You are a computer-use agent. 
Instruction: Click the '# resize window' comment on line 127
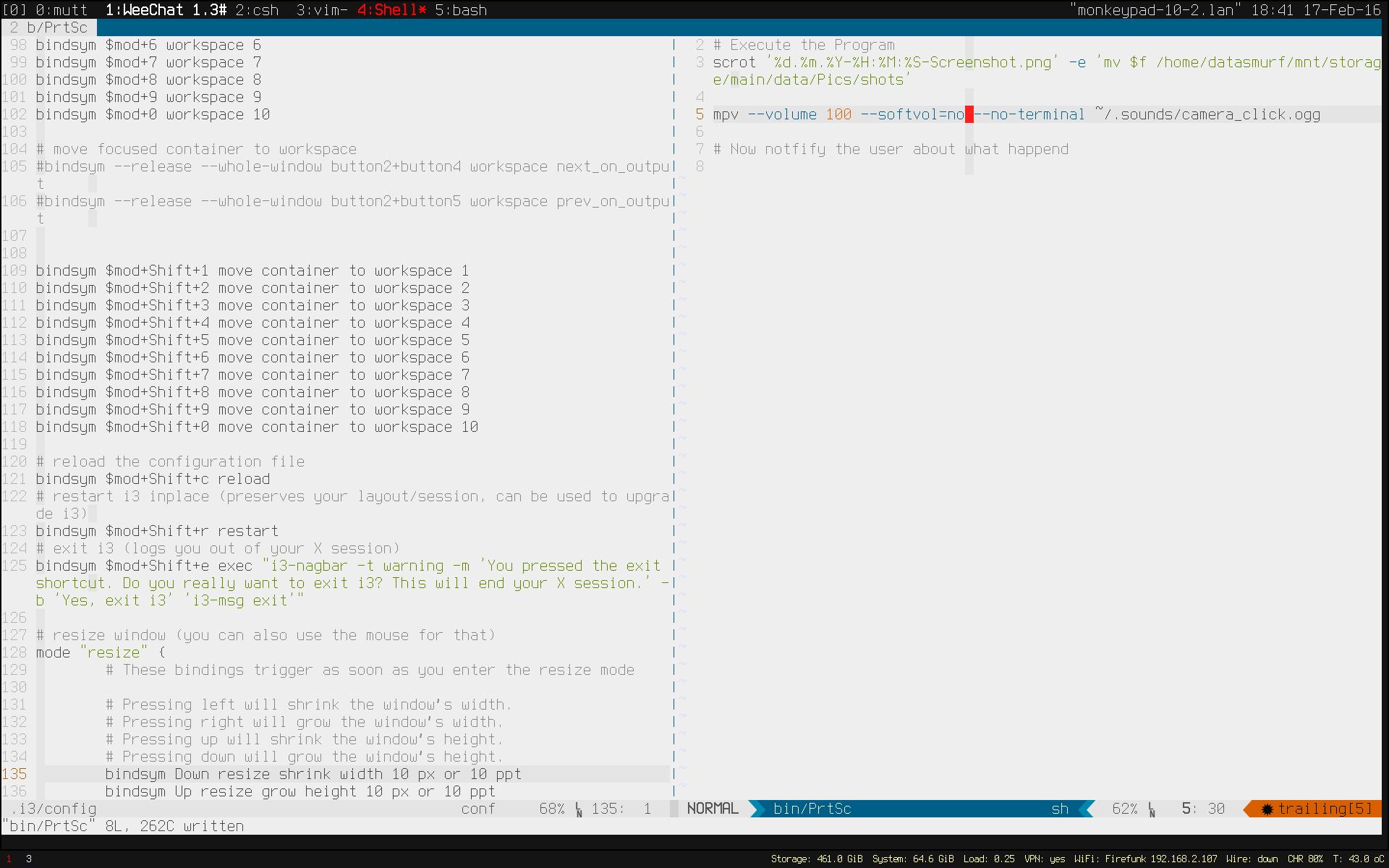coord(266,635)
